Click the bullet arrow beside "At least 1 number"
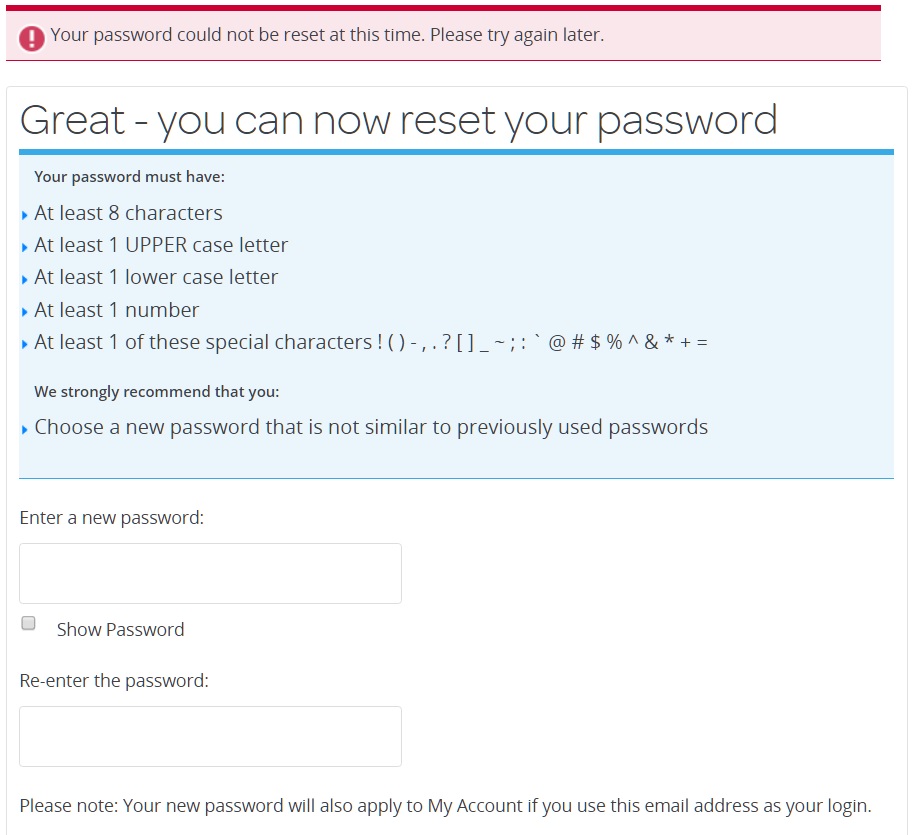This screenshot has height=835, width=916. pos(24,312)
